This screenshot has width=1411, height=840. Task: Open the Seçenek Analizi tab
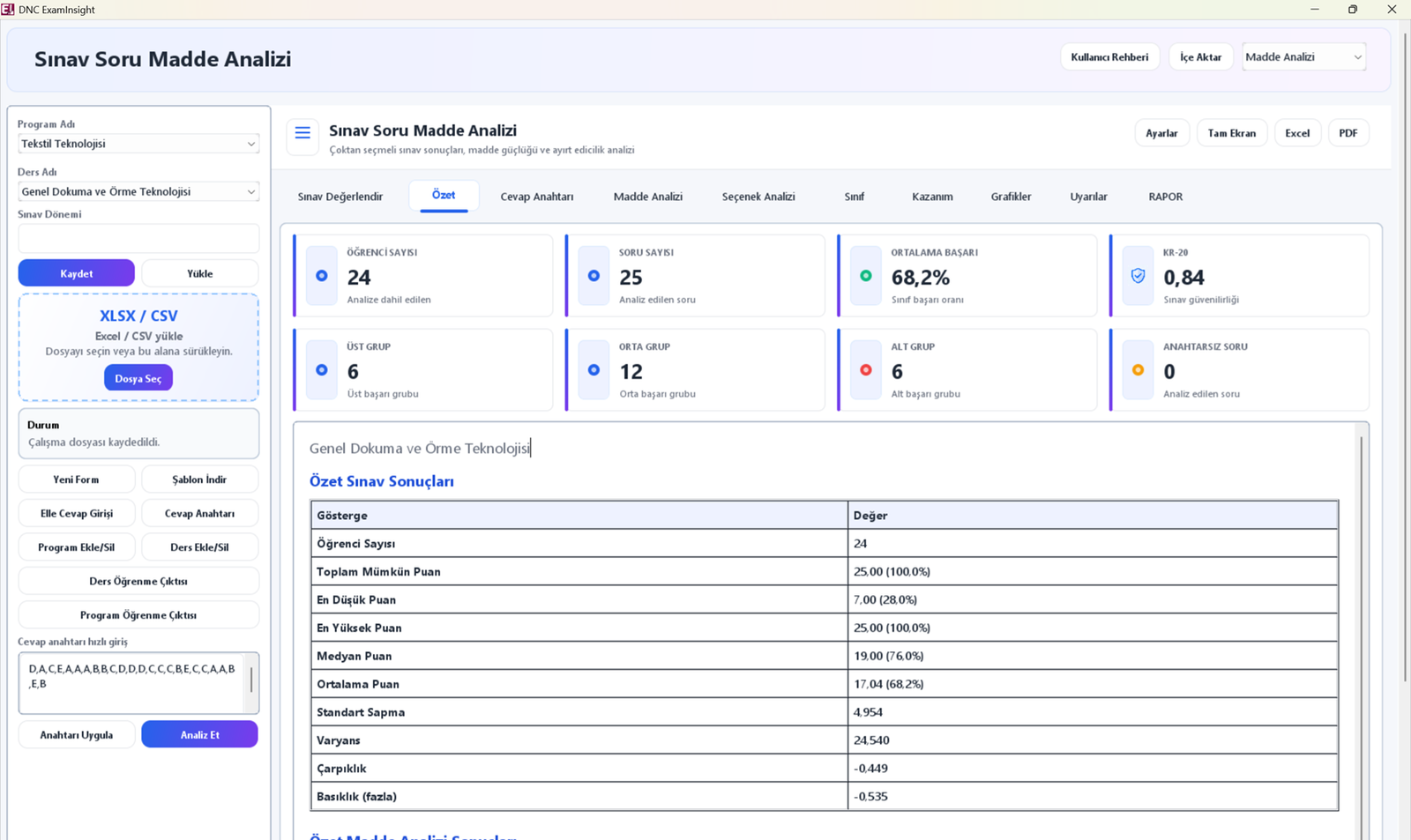pos(758,197)
